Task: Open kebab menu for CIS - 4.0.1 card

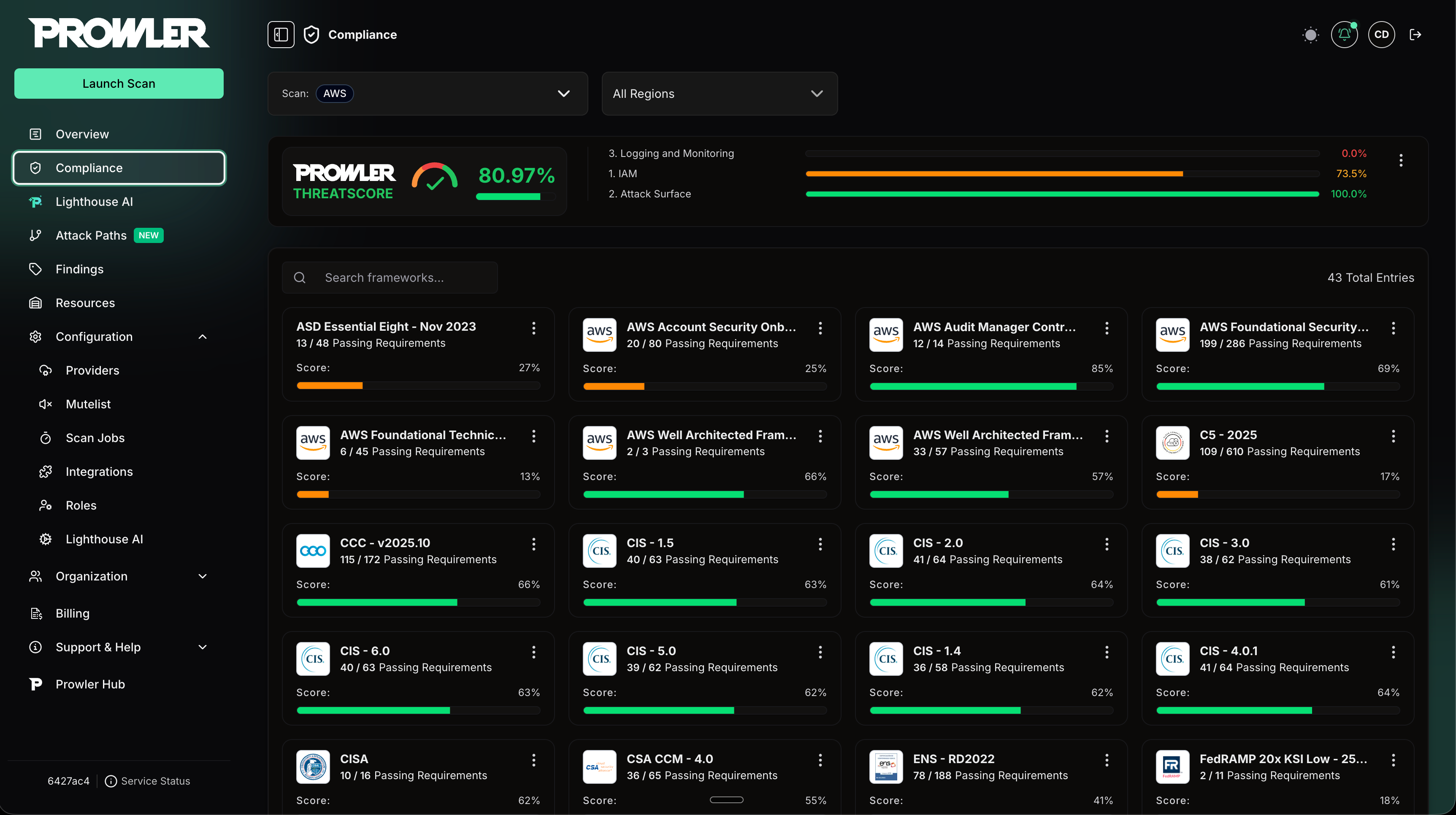Action: [1393, 652]
